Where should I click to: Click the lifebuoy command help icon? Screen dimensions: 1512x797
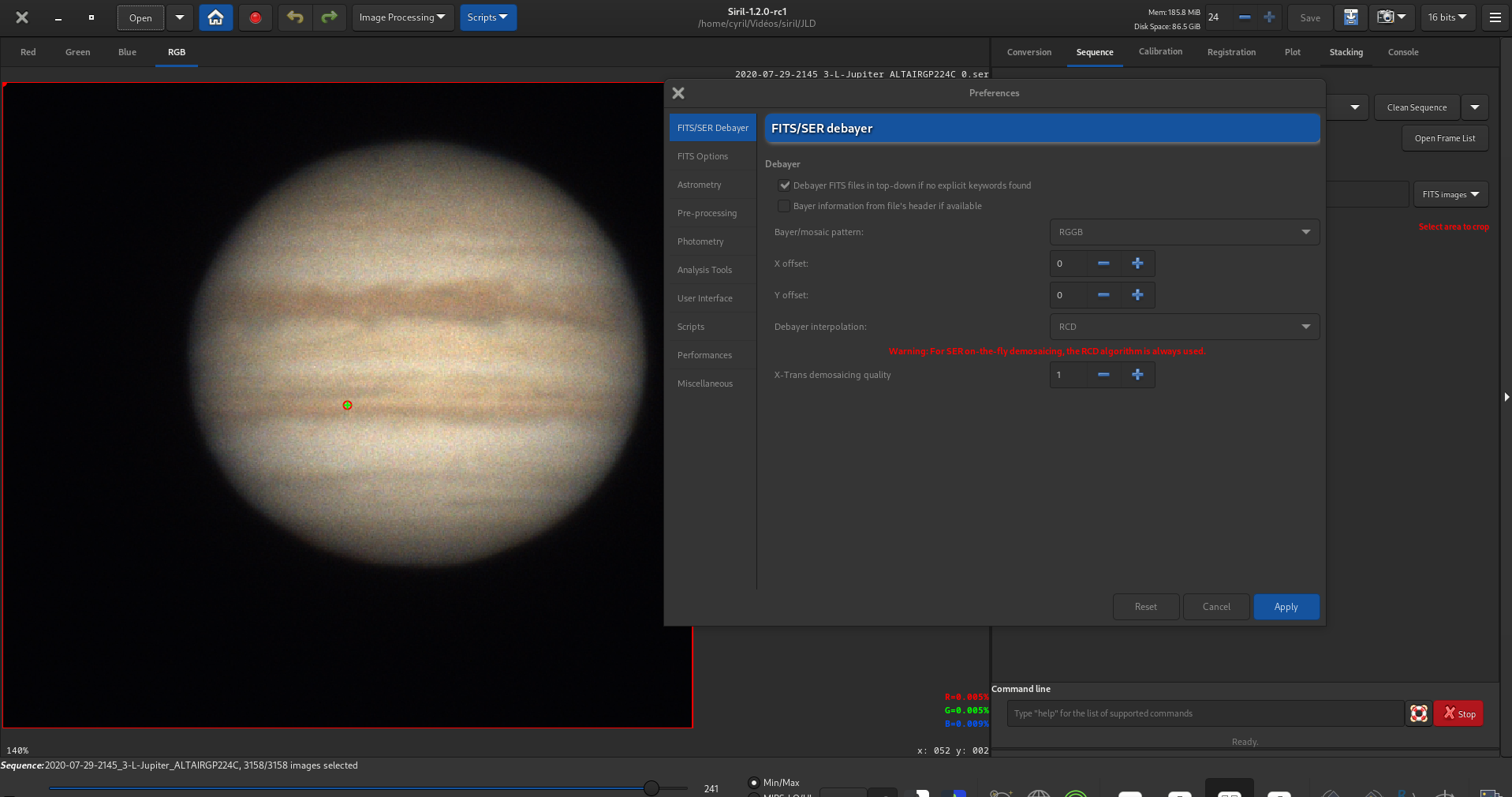[1418, 713]
